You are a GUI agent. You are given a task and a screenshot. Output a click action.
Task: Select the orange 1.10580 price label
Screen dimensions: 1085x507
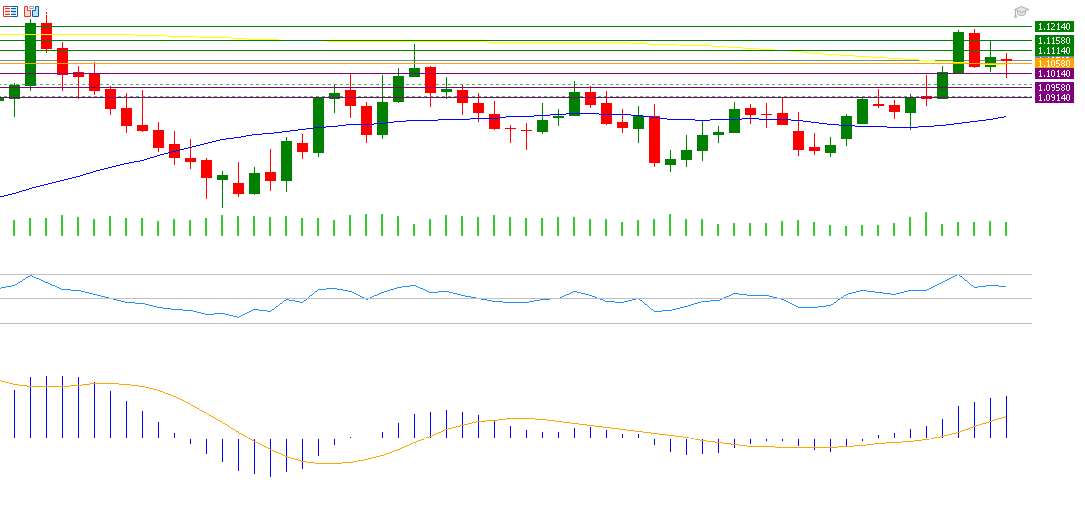point(1054,63)
